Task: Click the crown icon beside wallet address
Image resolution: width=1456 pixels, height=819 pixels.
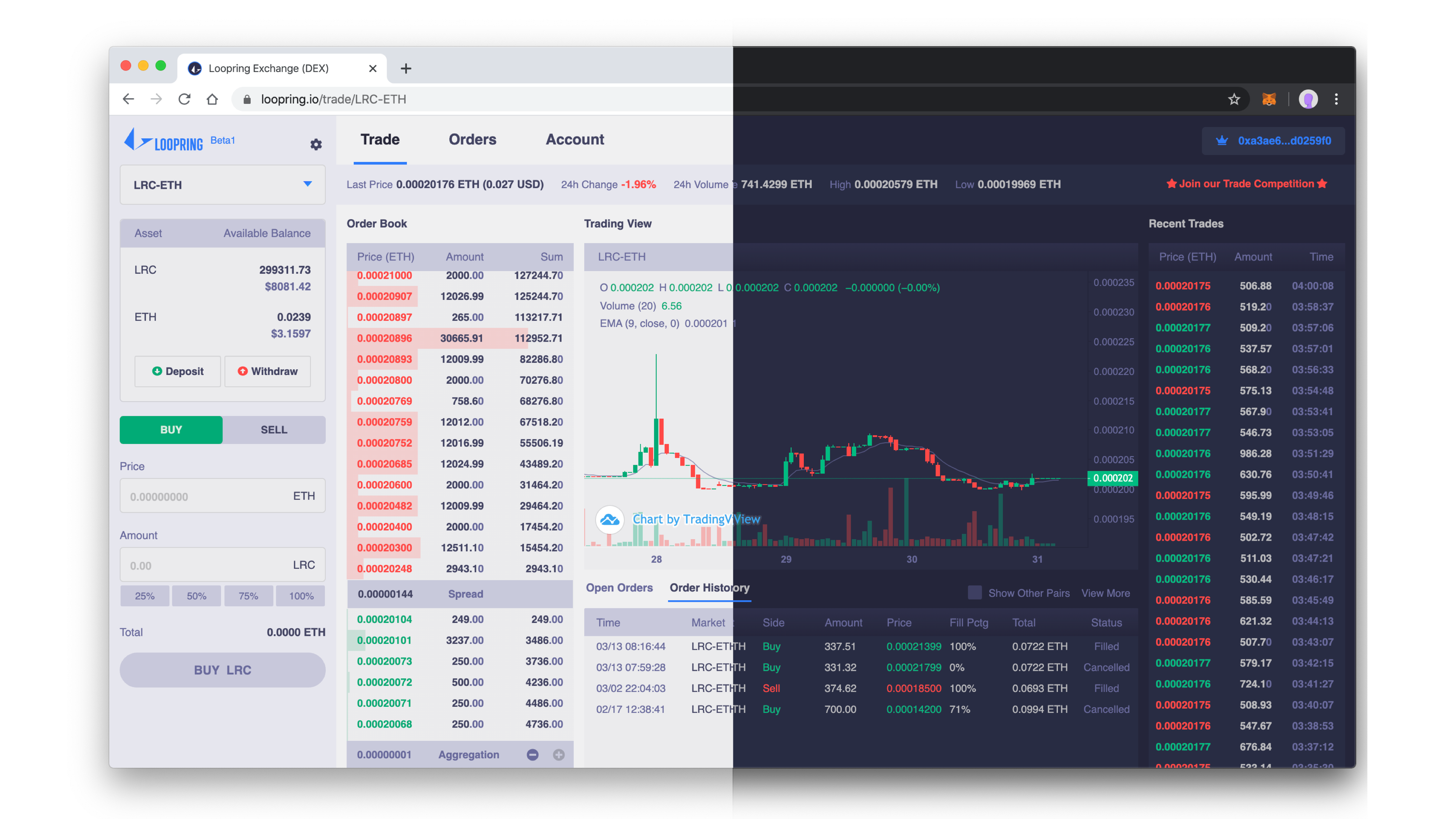Action: pos(1221,141)
